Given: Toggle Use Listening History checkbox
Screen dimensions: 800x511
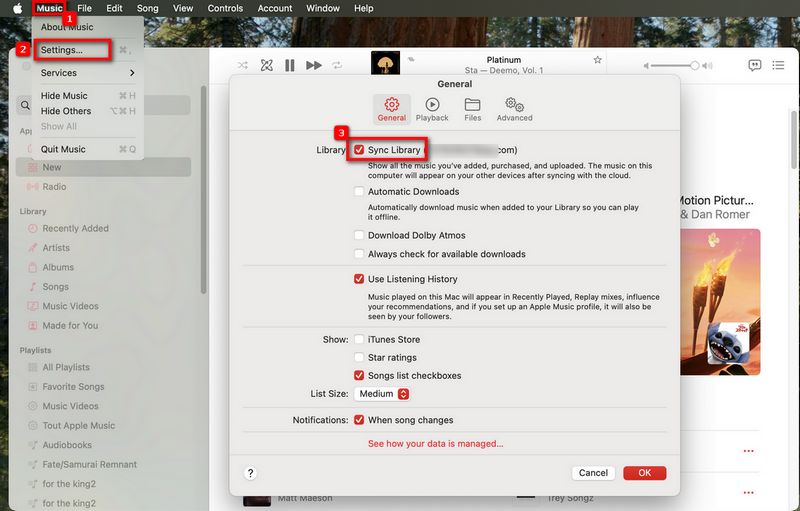Looking at the screenshot, I should pos(359,279).
